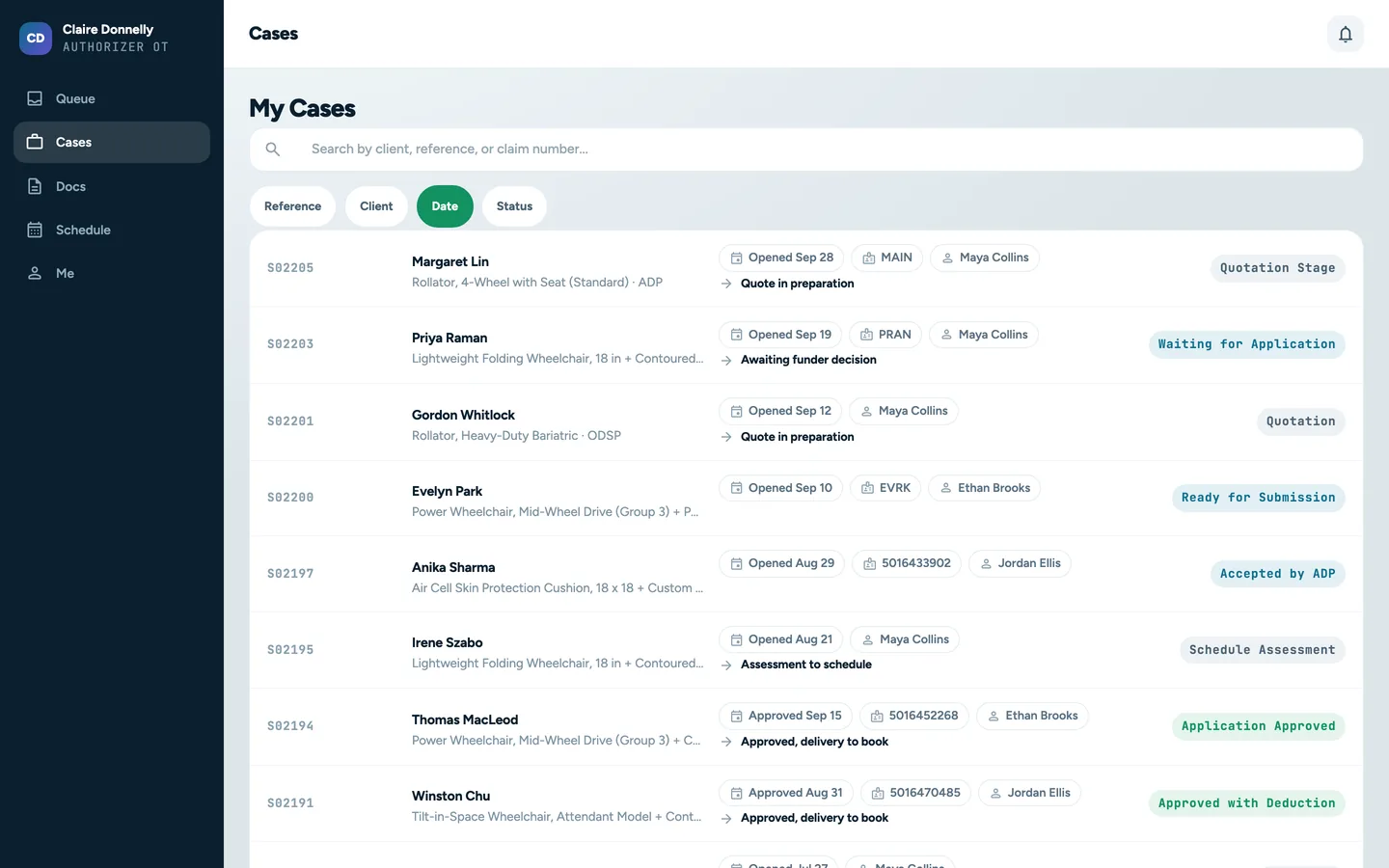The image size is (1389, 868).
Task: Click Approved with Deduction badge
Action: click(x=1246, y=803)
